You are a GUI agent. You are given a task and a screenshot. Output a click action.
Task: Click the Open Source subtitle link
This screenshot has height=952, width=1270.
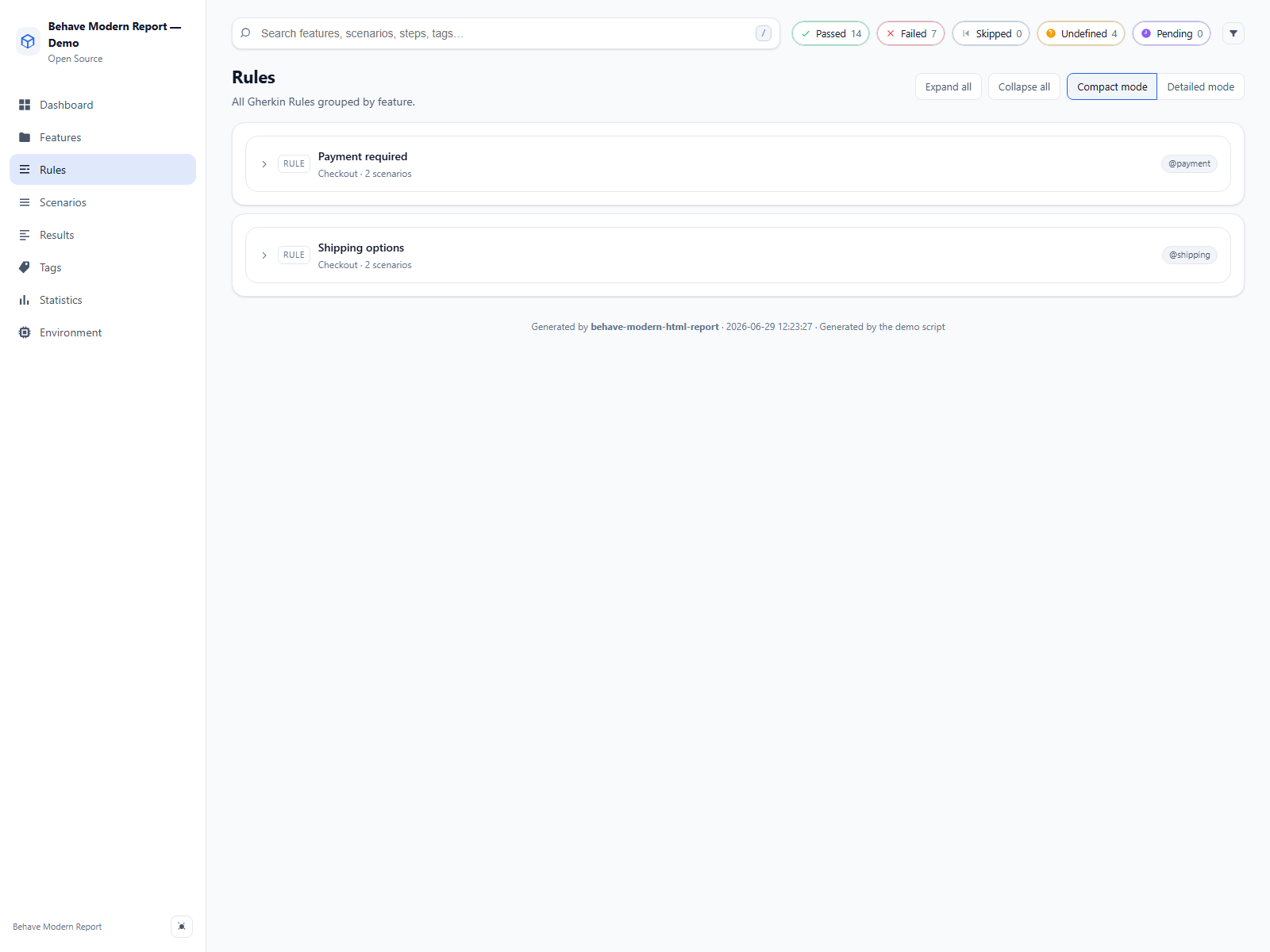75,59
